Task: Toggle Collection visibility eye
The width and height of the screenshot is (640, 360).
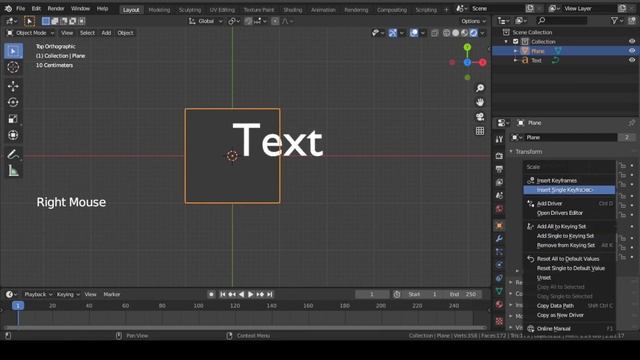Action: pyautogui.click(x=632, y=41)
